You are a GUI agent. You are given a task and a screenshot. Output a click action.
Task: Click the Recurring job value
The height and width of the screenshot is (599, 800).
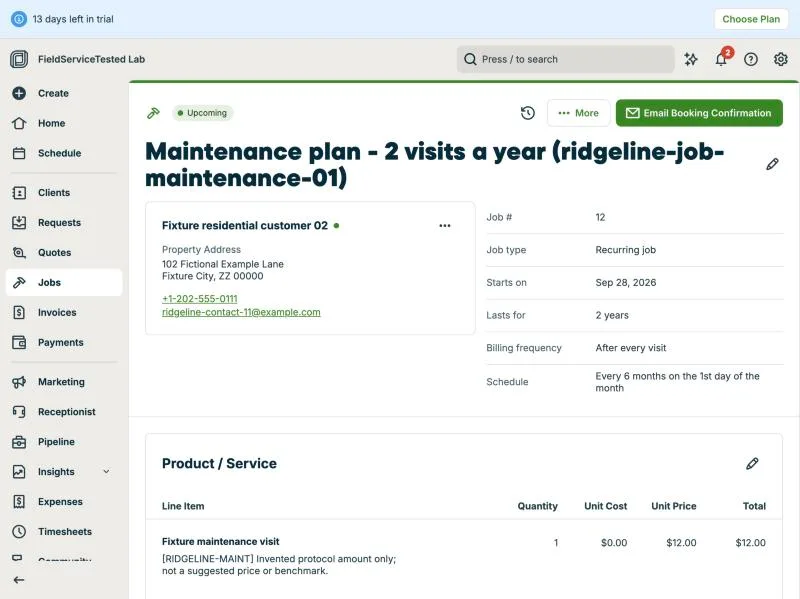point(626,250)
